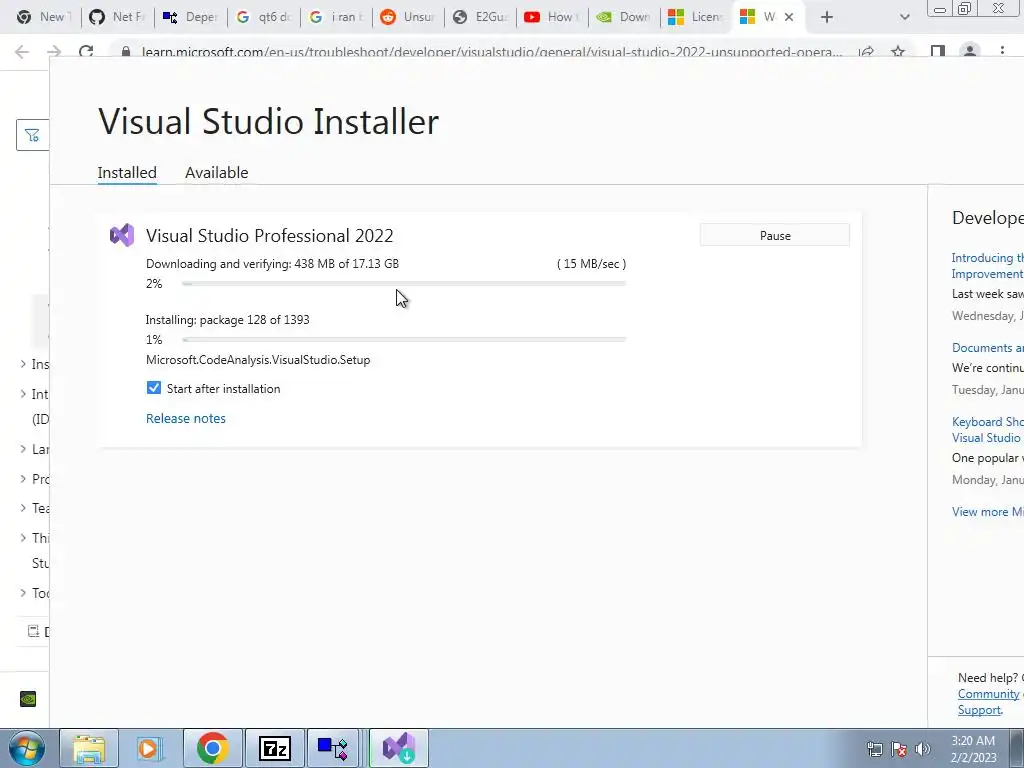Open the Release notes link
Image resolution: width=1024 pixels, height=768 pixels.
pos(185,419)
